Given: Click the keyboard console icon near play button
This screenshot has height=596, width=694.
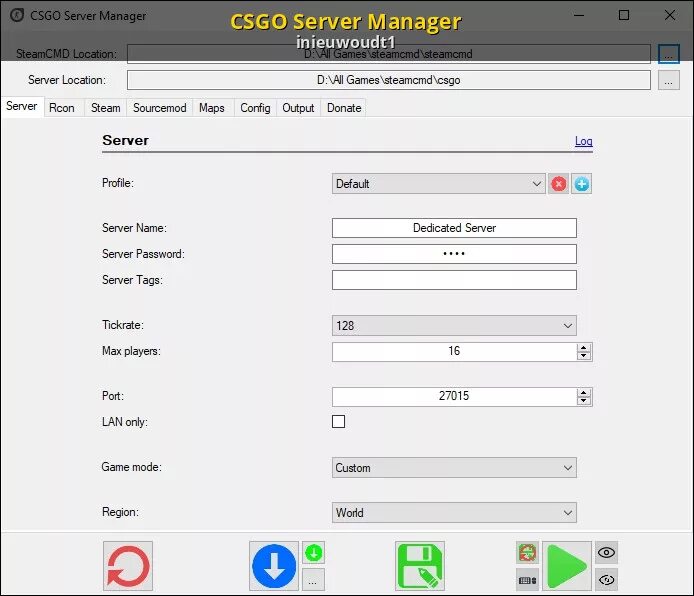Looking at the screenshot, I should point(528,580).
